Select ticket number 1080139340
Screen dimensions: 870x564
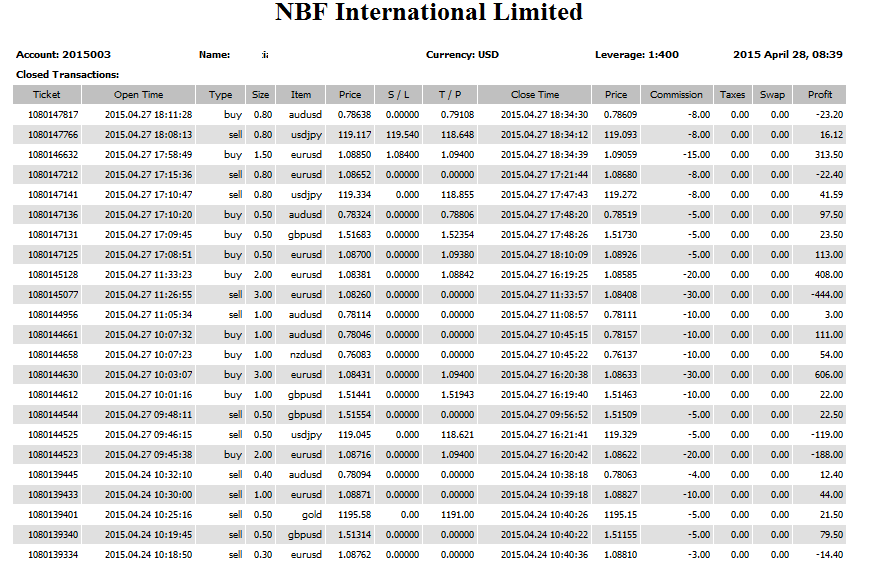pos(53,534)
